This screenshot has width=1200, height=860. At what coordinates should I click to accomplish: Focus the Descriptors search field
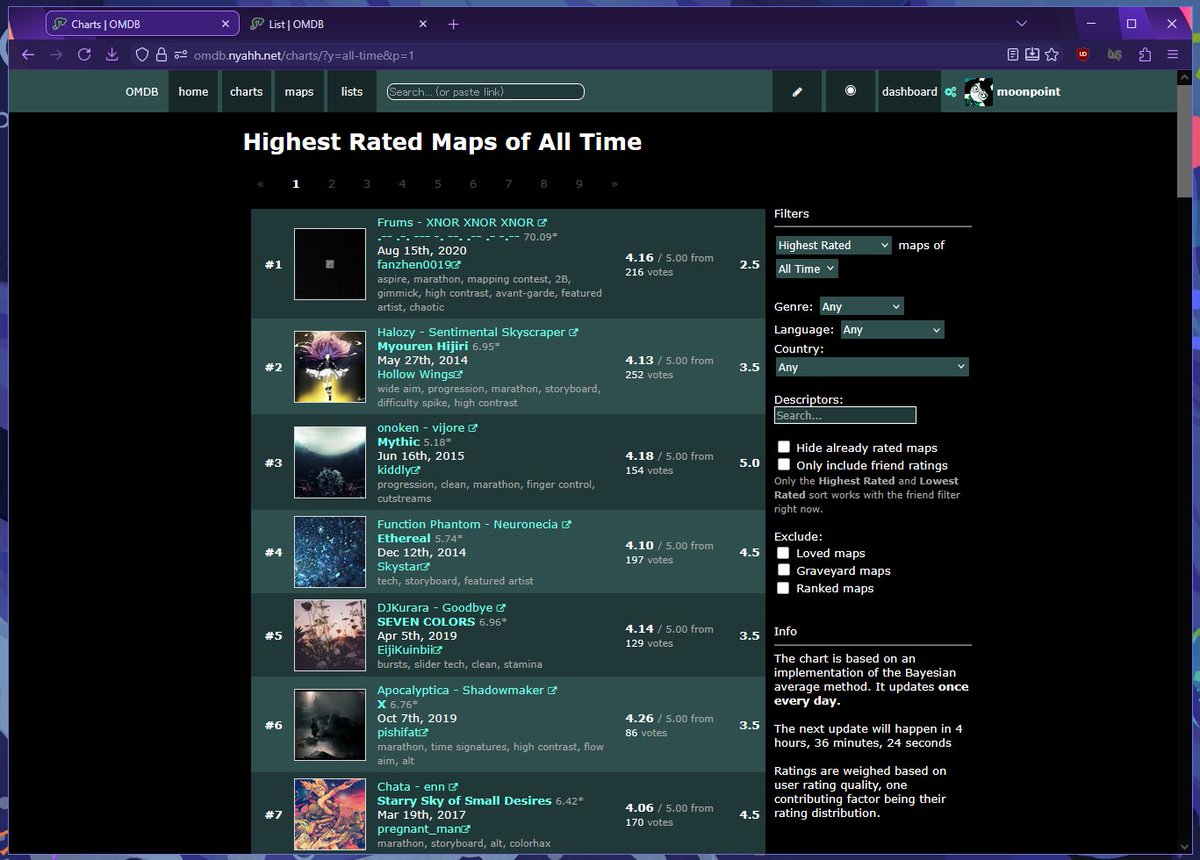(845, 415)
